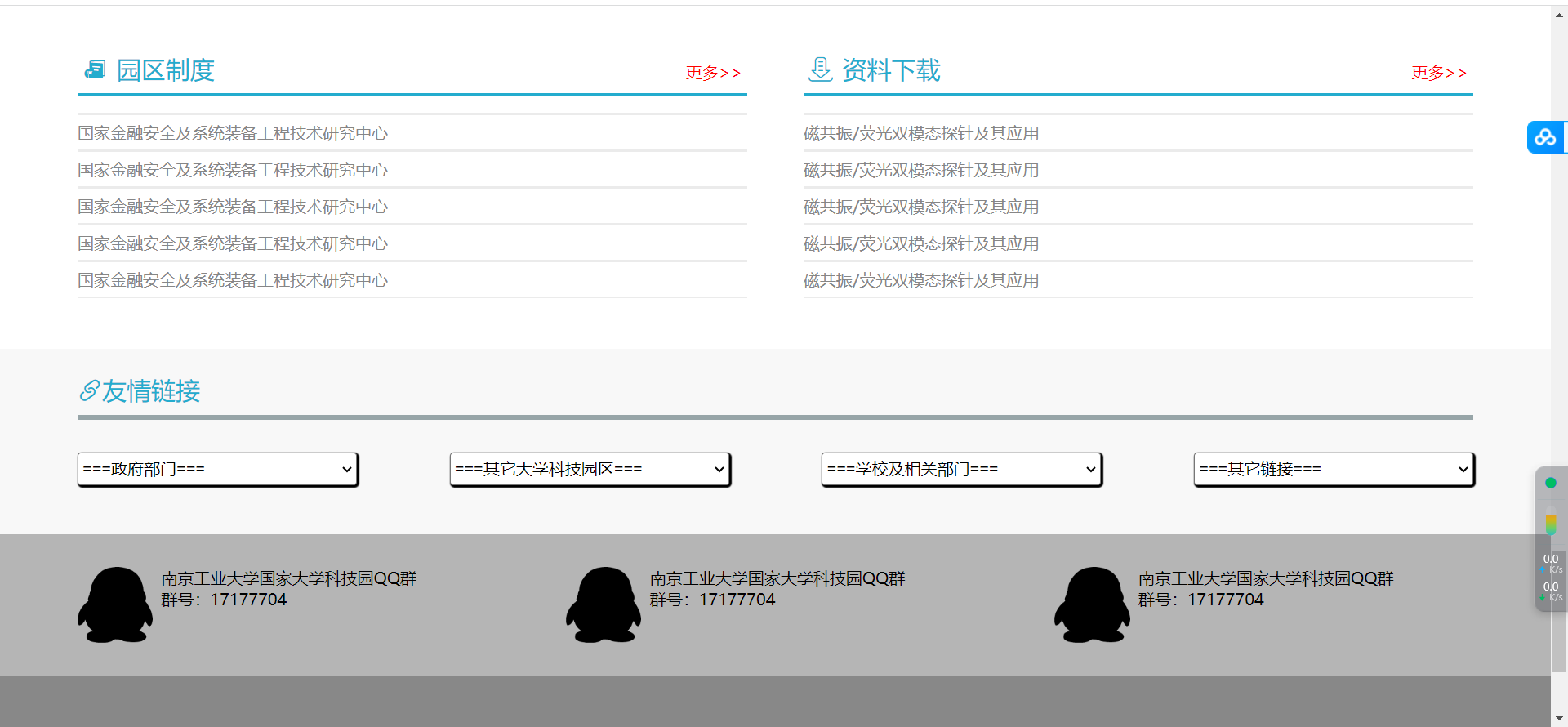
Task: Click the page scrollbar up arrow
Action: click(x=1559, y=15)
